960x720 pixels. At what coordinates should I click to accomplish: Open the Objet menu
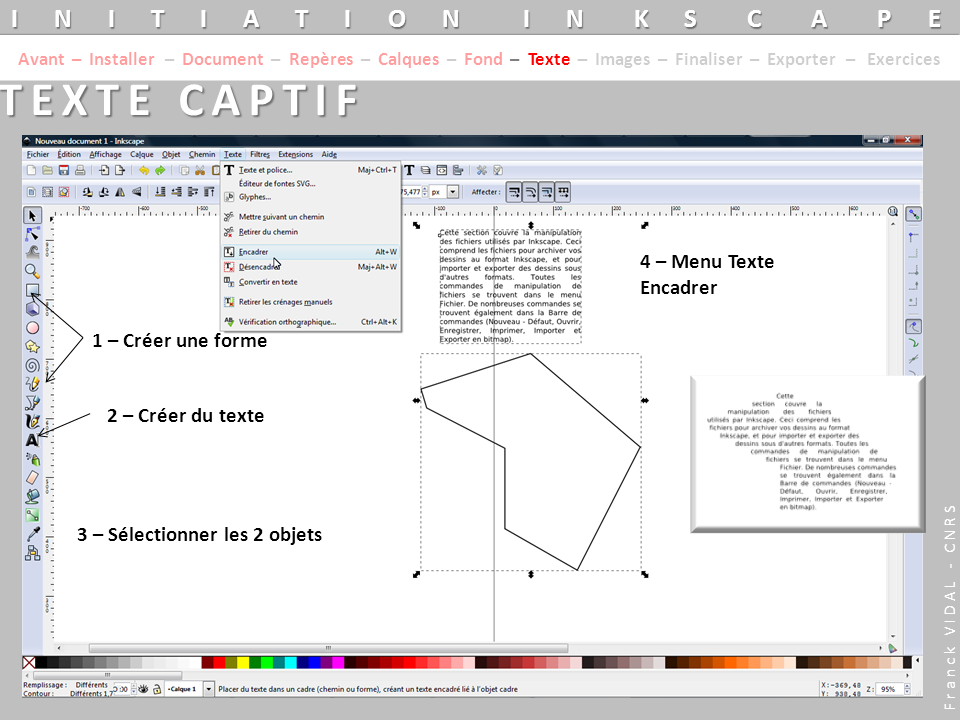pyautogui.click(x=171, y=154)
